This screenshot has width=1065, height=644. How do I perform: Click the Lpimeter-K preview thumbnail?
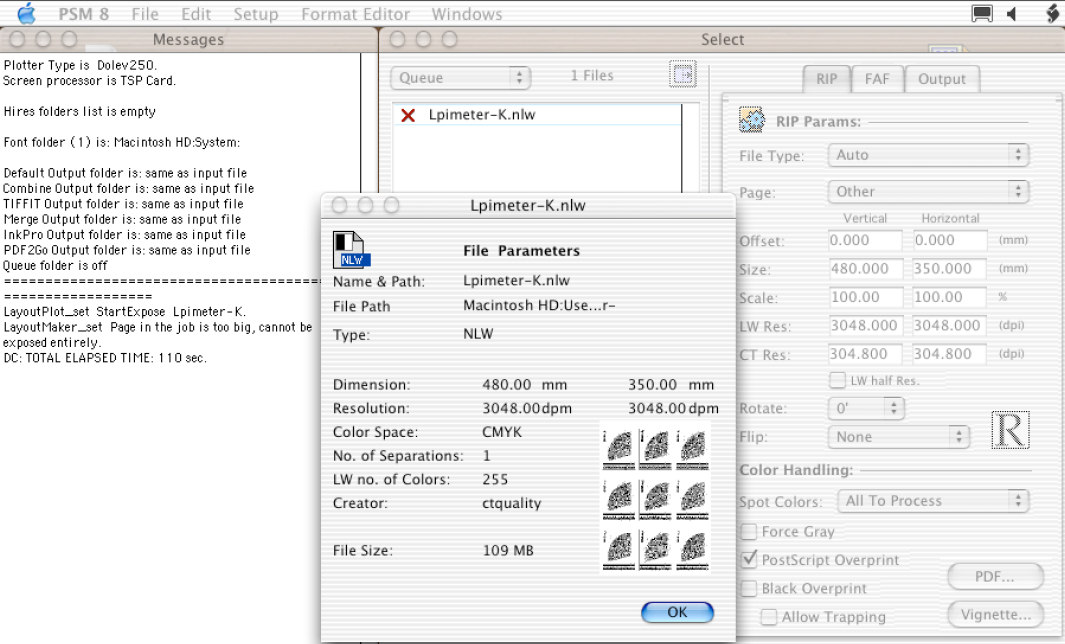[x=655, y=497]
